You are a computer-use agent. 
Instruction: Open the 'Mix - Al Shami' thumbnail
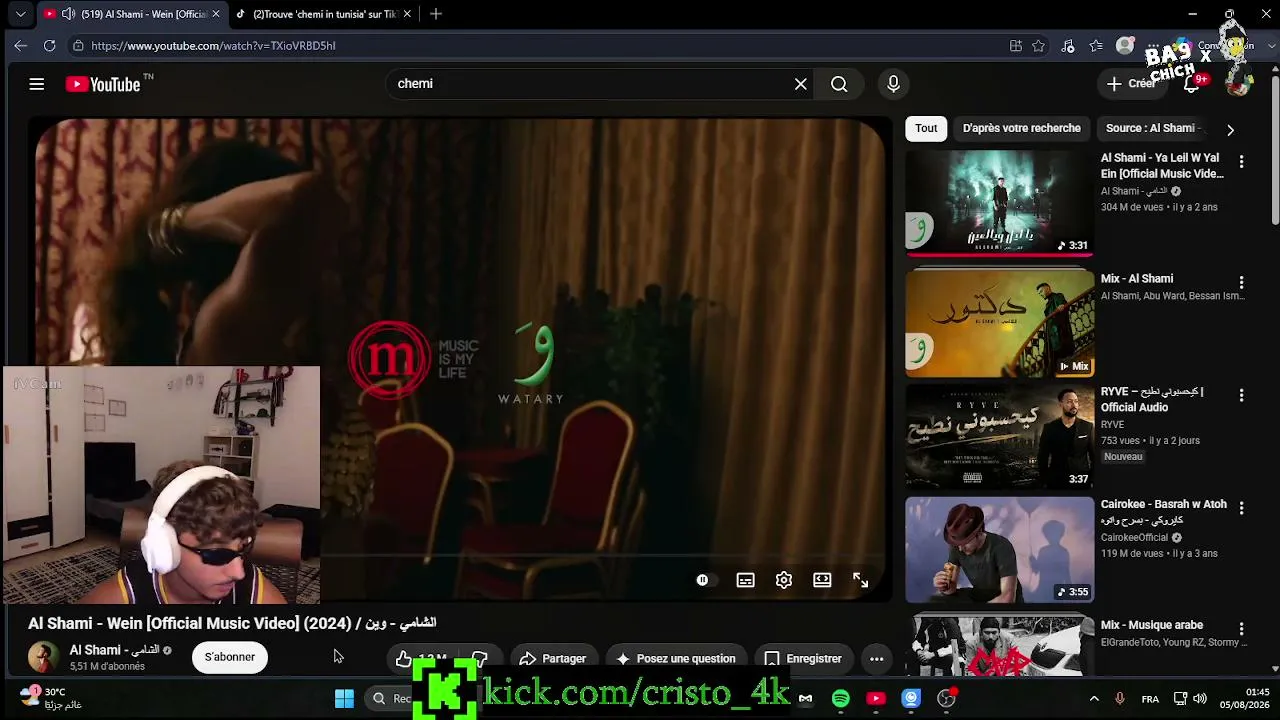(1000, 322)
